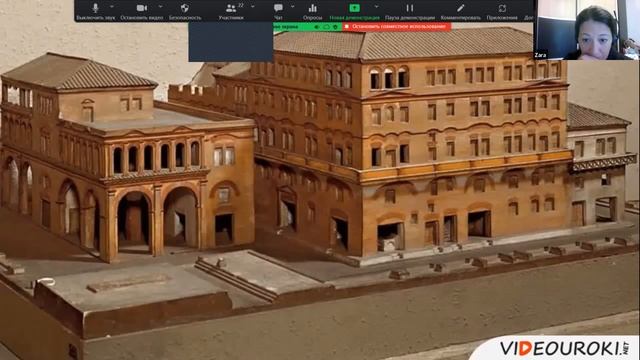
Task: Stop camera via Остановить видео
Action: click(142, 11)
